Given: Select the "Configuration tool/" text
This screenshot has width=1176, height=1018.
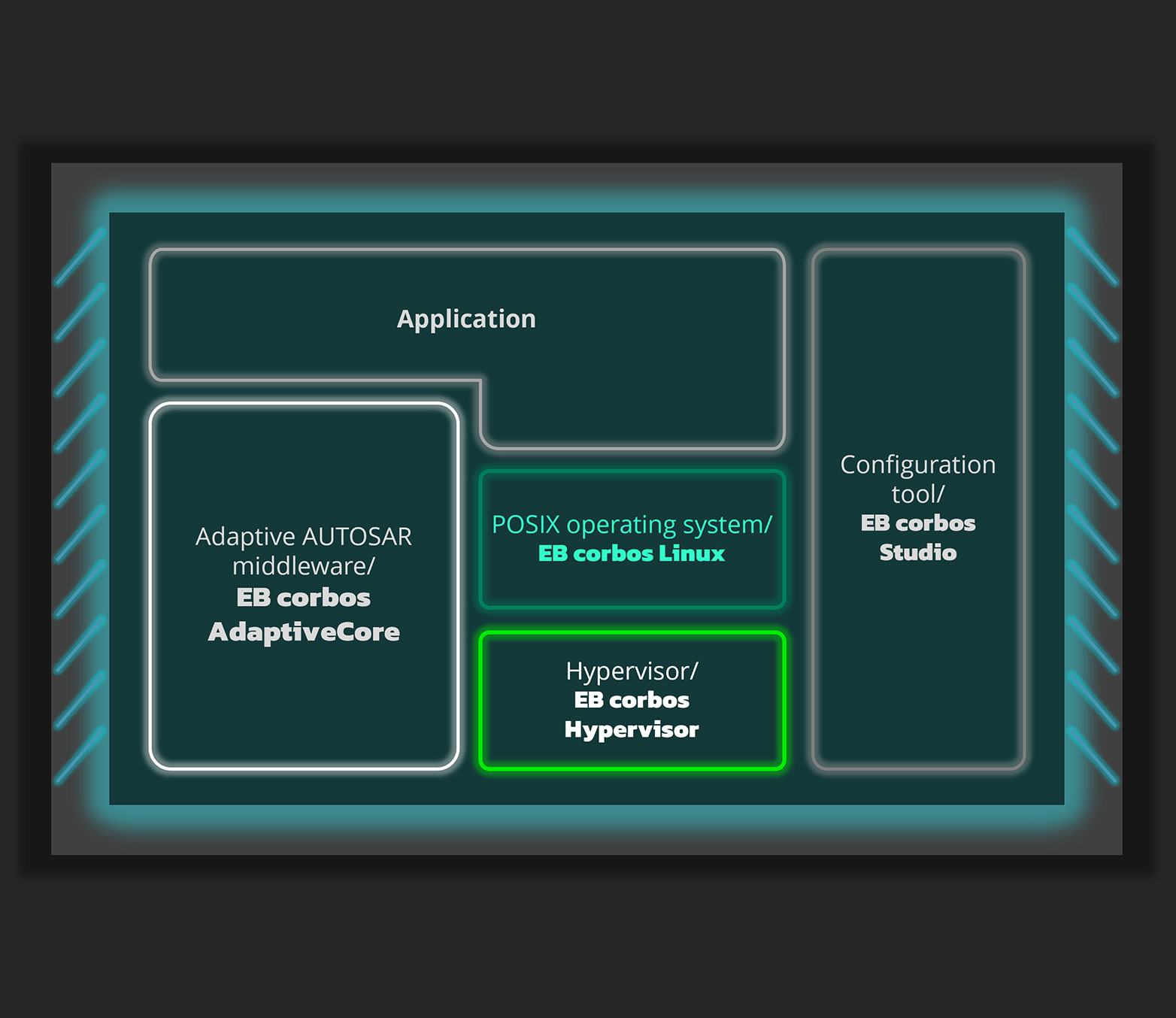Looking at the screenshot, I should coord(918,479).
